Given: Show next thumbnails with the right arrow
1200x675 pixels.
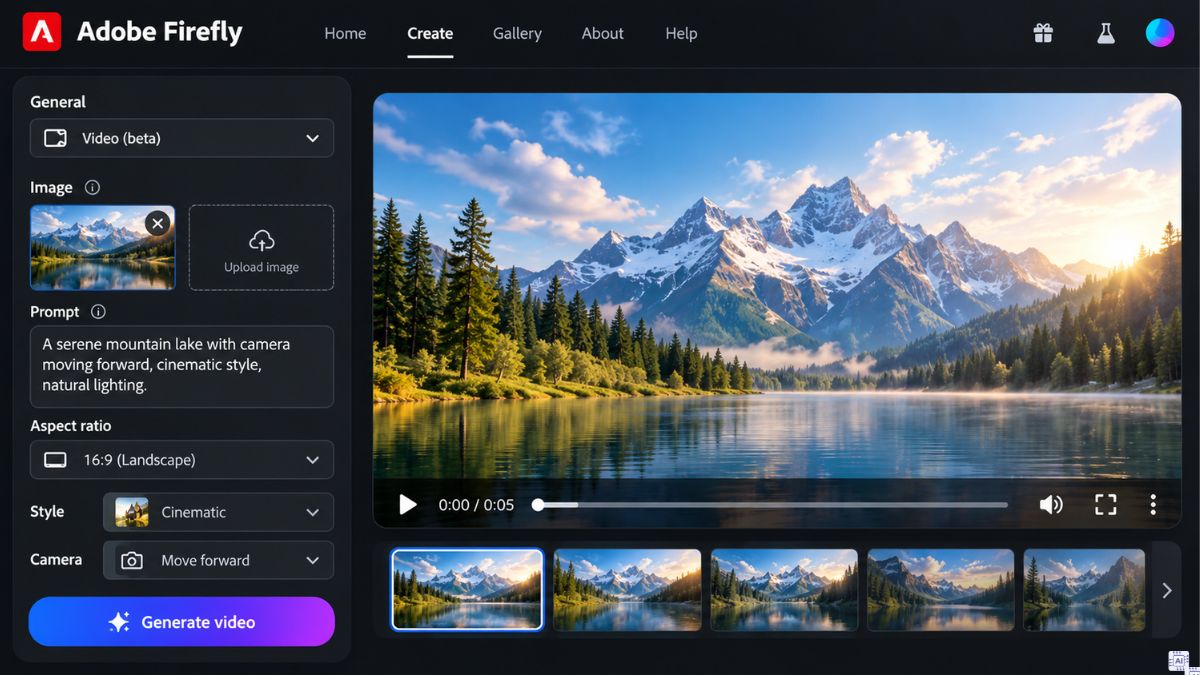Looking at the screenshot, I should click(x=1167, y=590).
